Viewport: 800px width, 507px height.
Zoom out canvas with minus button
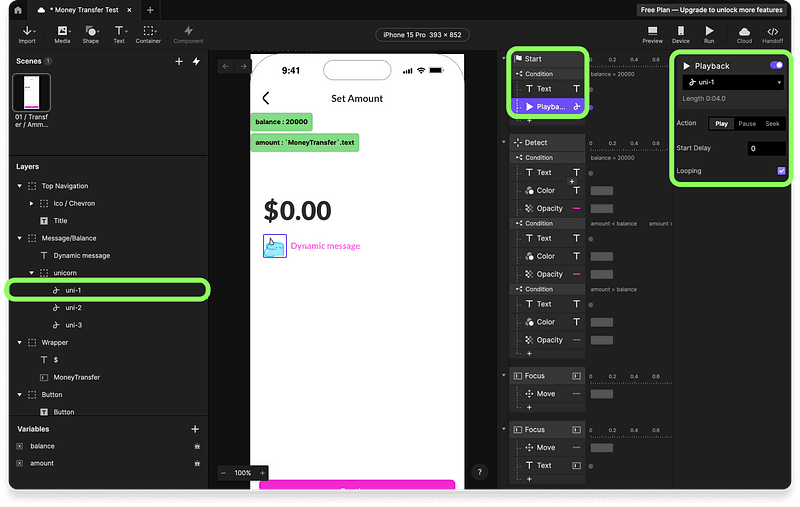(x=223, y=473)
